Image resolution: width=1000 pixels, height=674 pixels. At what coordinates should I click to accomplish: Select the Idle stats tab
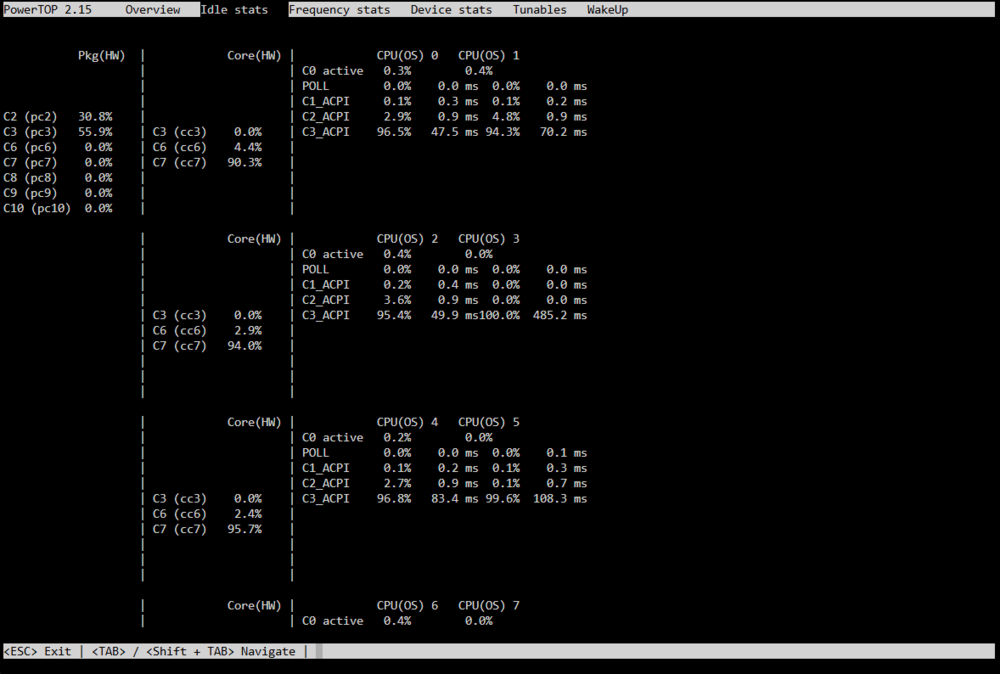[x=234, y=10]
